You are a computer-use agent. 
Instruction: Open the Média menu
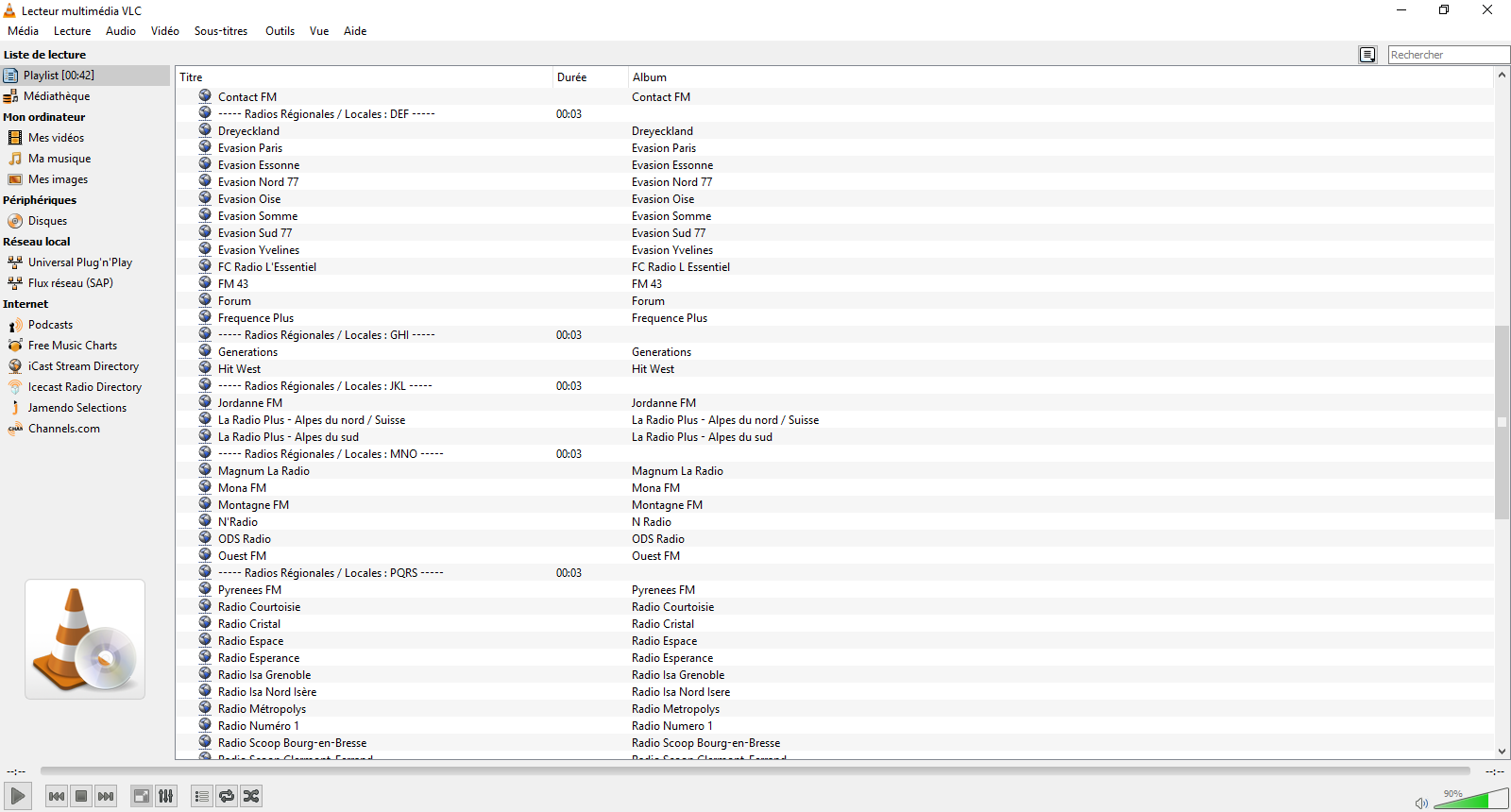pyautogui.click(x=24, y=31)
